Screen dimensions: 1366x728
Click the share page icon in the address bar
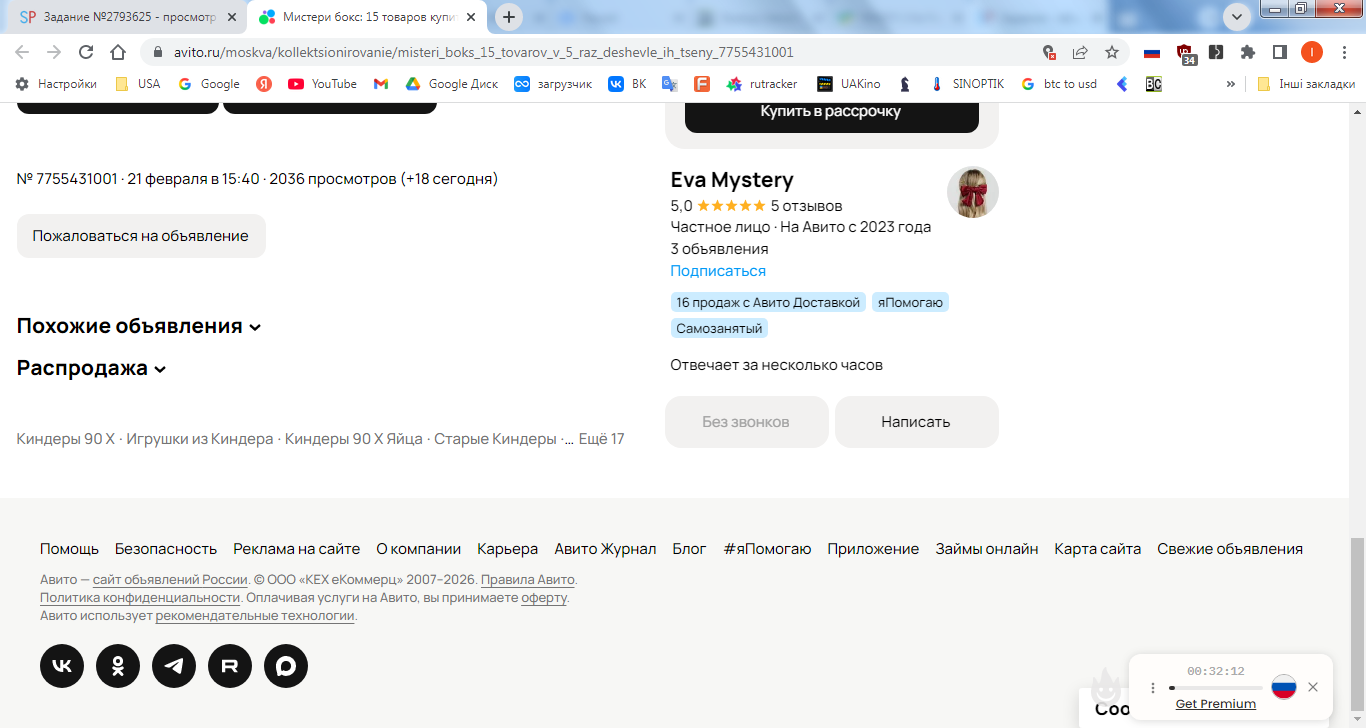pos(1080,52)
